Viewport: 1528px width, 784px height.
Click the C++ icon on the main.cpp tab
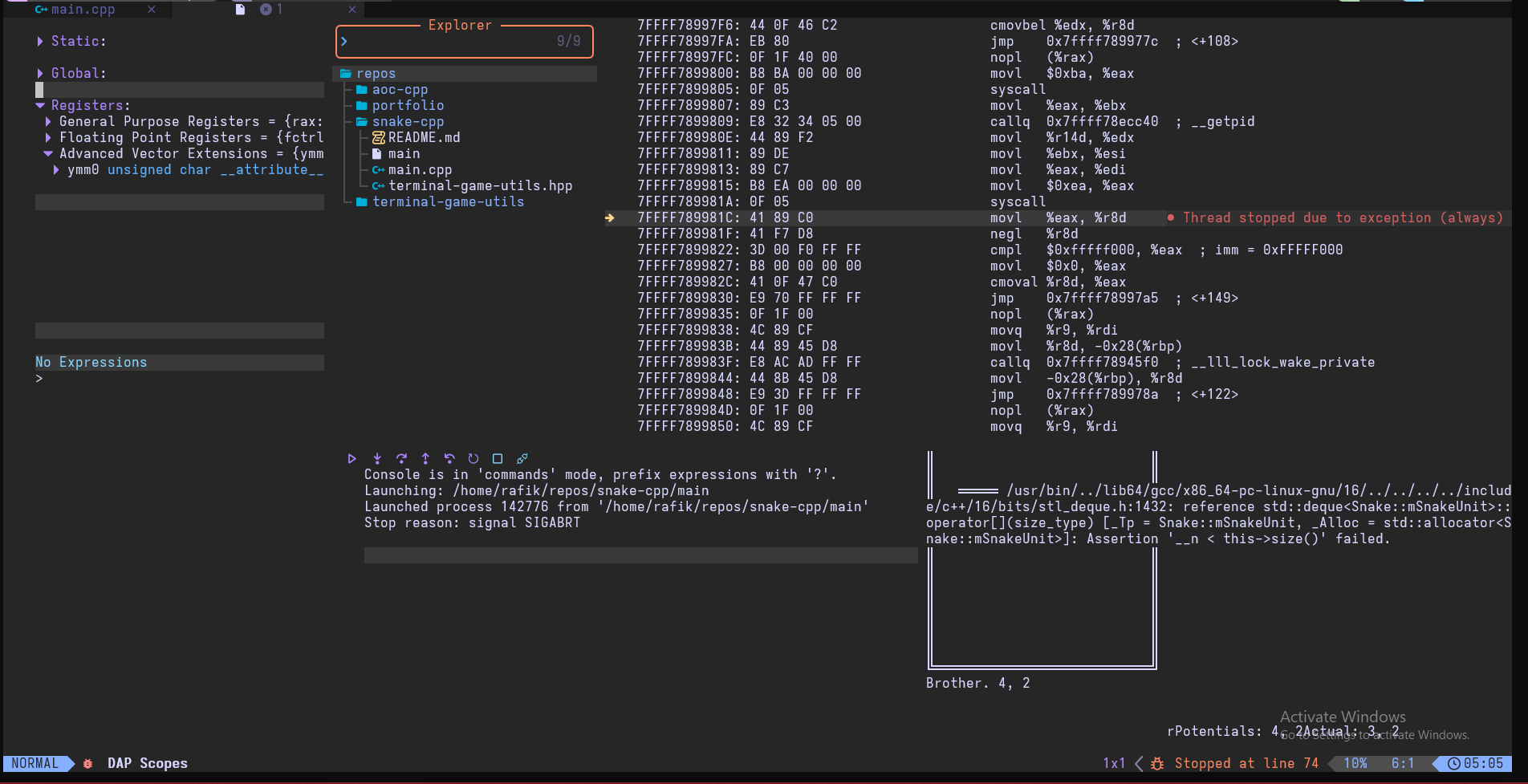coord(41,9)
